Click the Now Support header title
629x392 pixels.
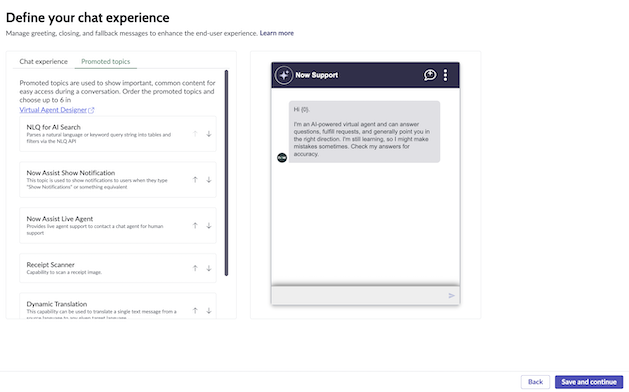(x=317, y=75)
